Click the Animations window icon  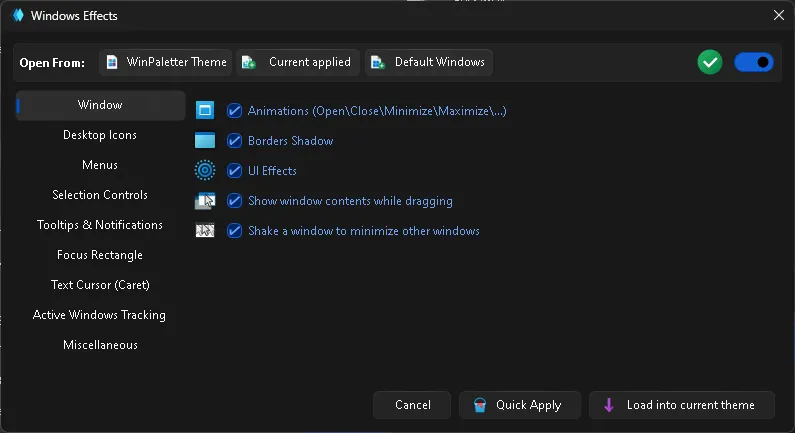(205, 111)
